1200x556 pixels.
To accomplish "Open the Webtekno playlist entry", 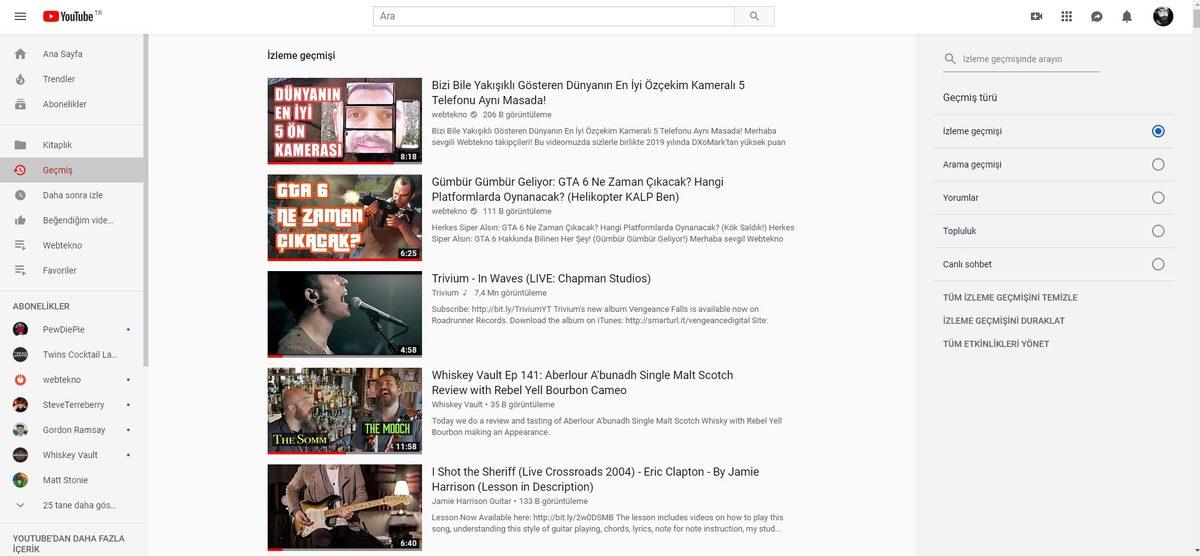I will point(73,245).
